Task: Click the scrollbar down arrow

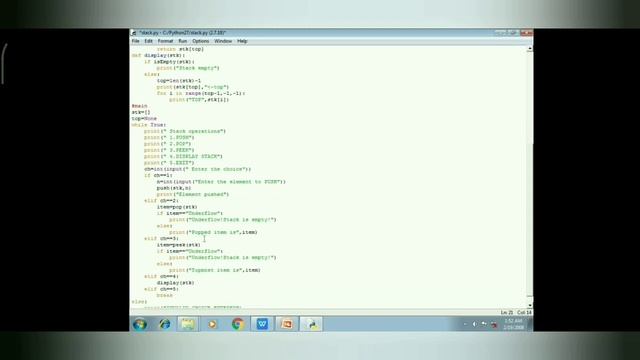Action: (530, 305)
